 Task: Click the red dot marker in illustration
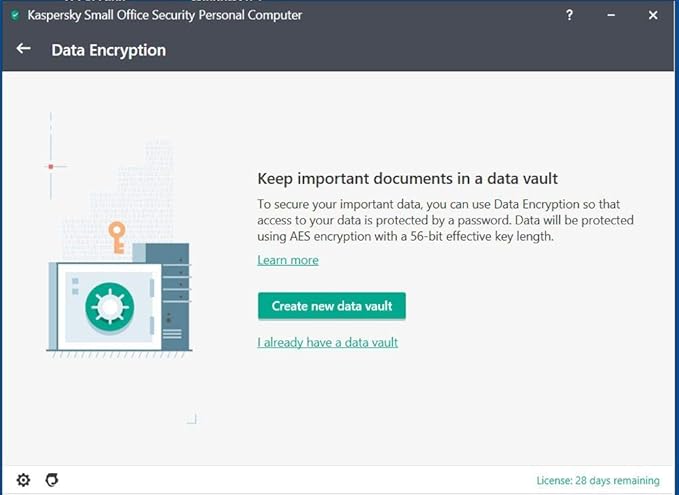pyautogui.click(x=50, y=166)
